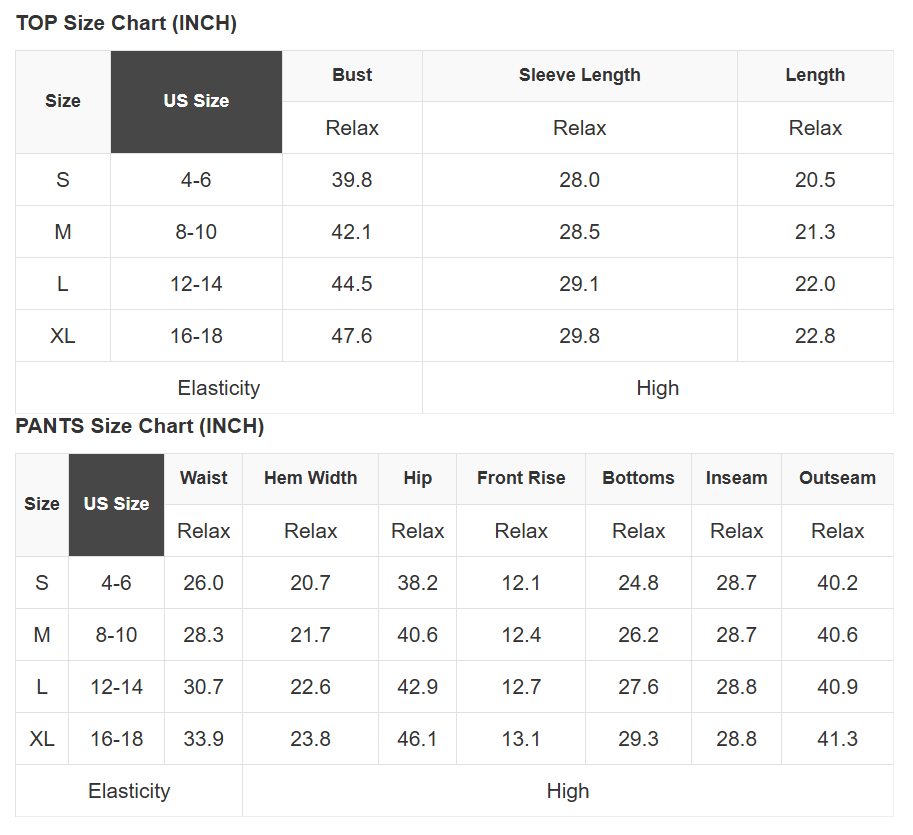Image resolution: width=913 pixels, height=835 pixels.
Task: Select the Elasticity label in PANTS chart
Action: (129, 791)
